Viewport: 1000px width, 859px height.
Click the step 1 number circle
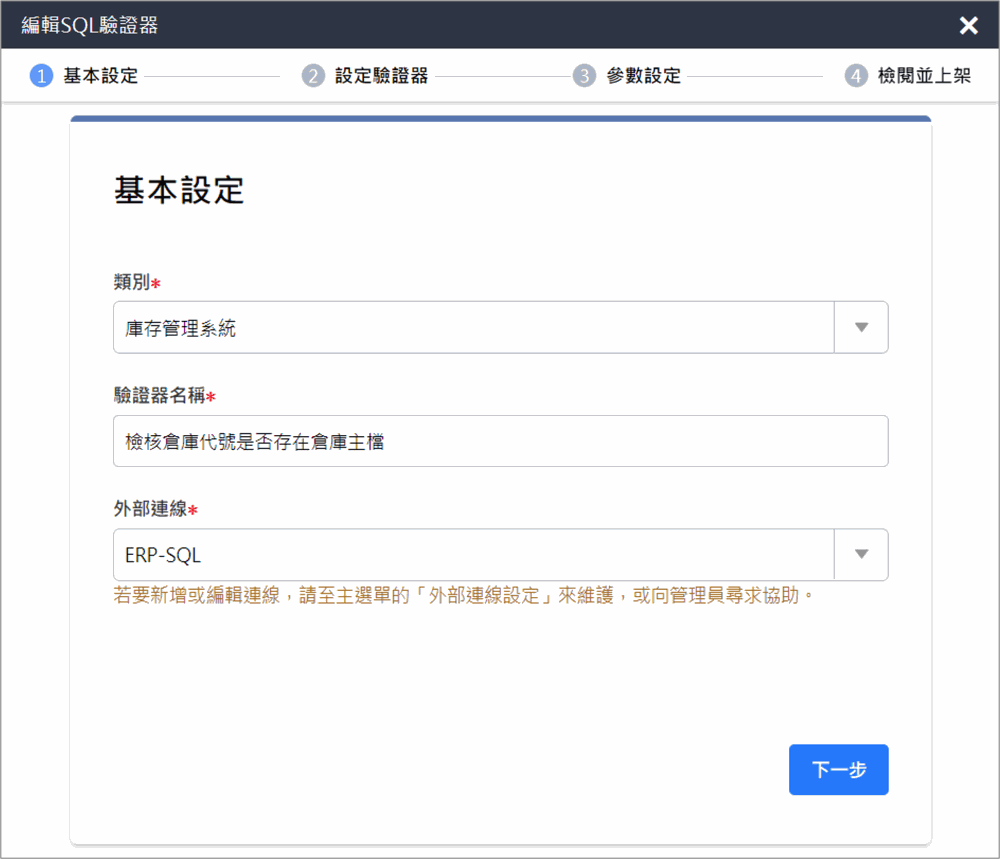(41, 76)
